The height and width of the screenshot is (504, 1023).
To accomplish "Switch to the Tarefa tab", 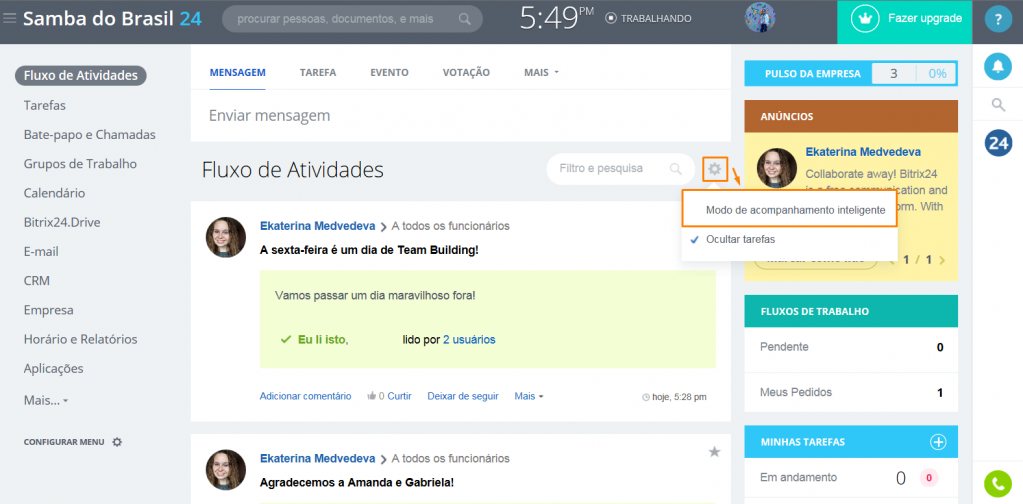I will pos(318,72).
